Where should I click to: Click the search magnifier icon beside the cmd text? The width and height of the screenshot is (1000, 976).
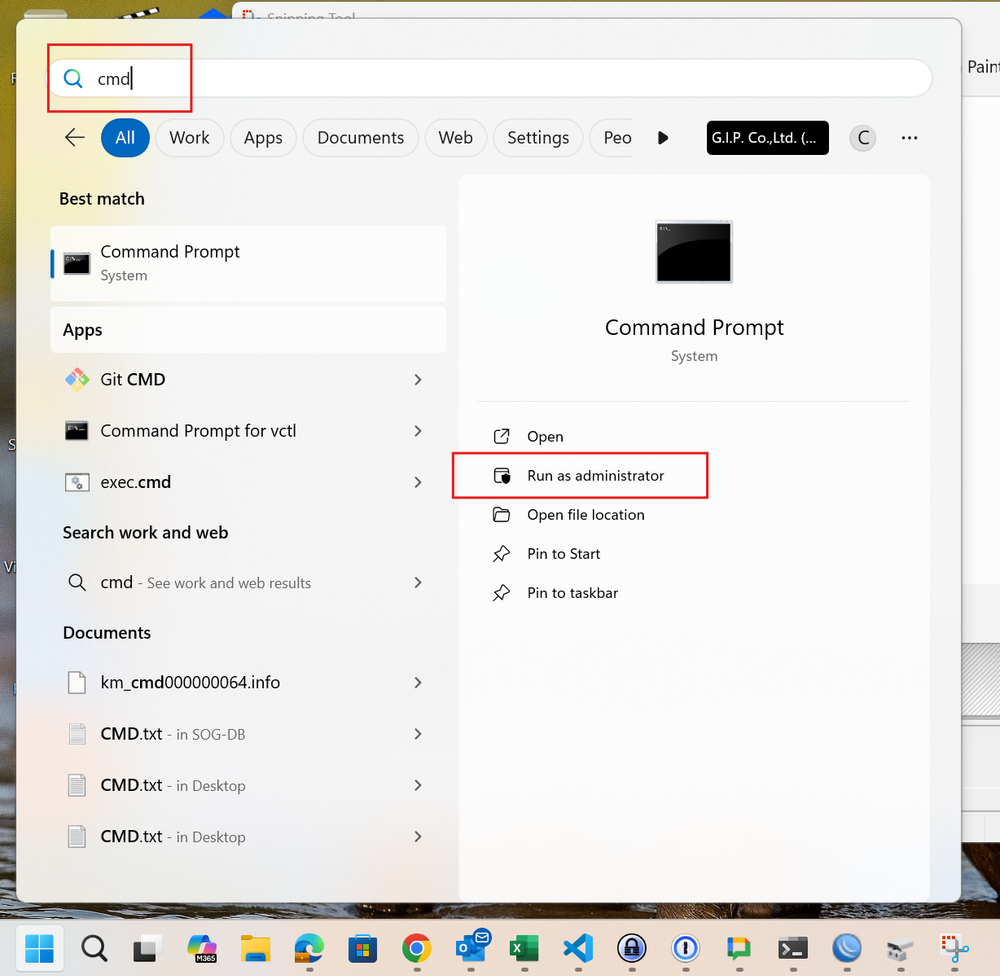(x=73, y=78)
